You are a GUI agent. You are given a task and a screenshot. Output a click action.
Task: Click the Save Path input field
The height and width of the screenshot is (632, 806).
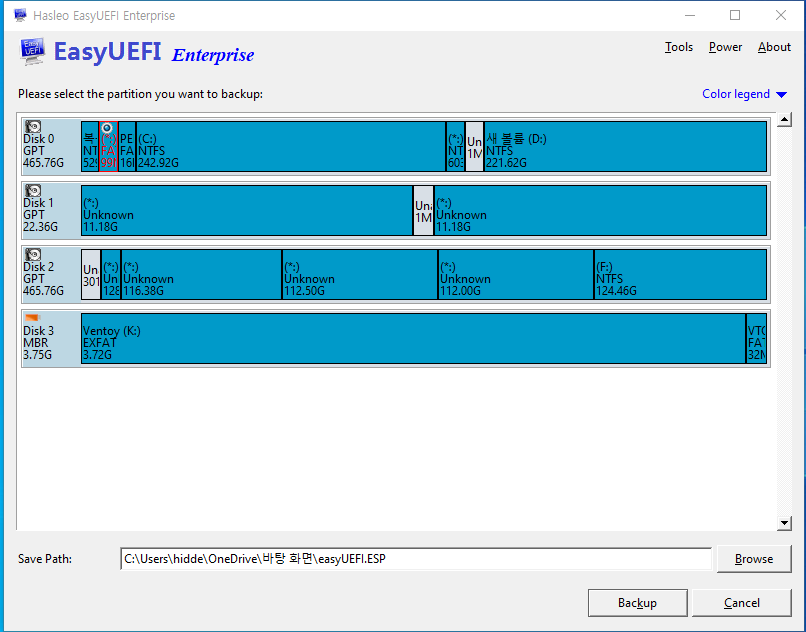pyautogui.click(x=416, y=558)
